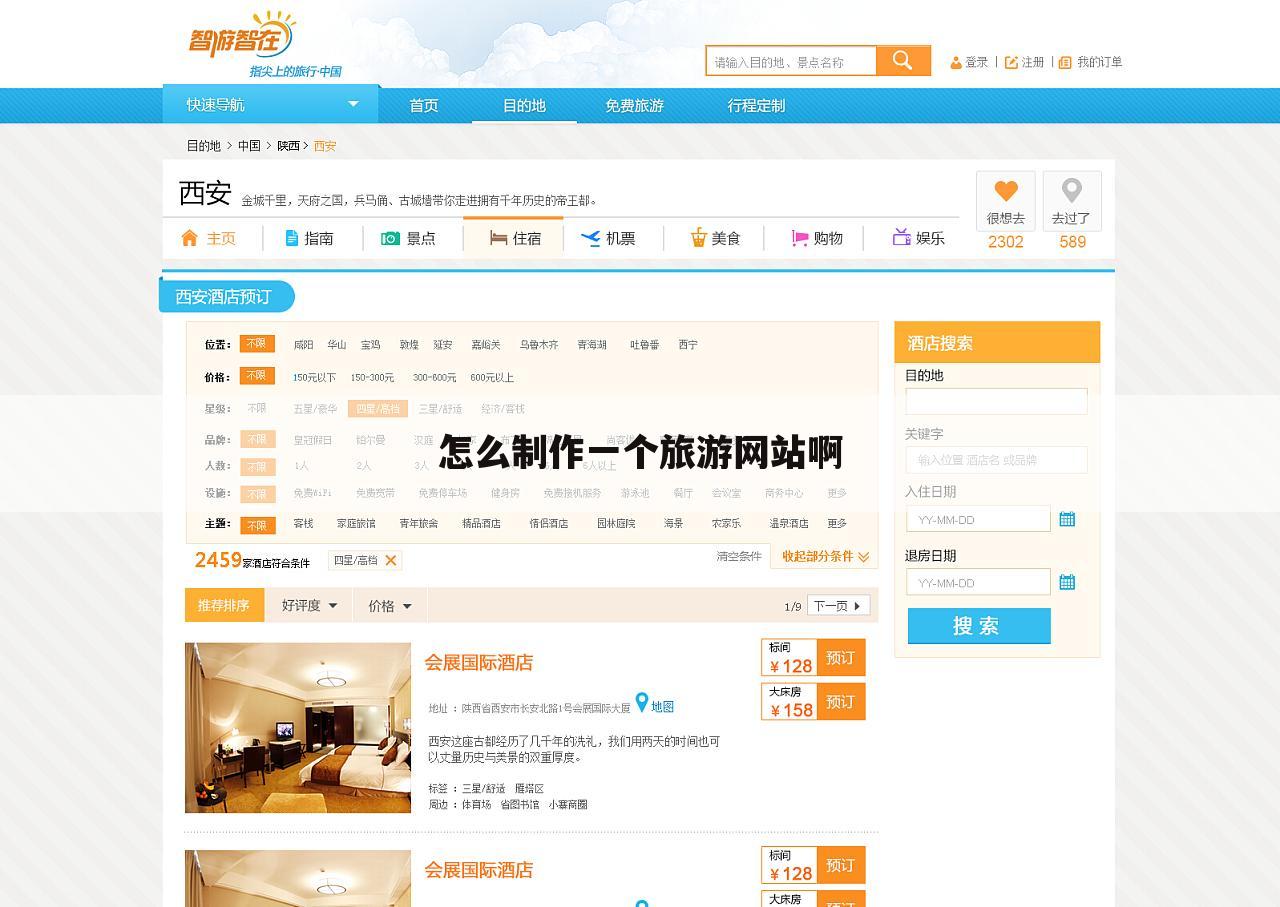The height and width of the screenshot is (907, 1280).
Task: Click the 住宿 bed icon
Action: (x=499, y=238)
